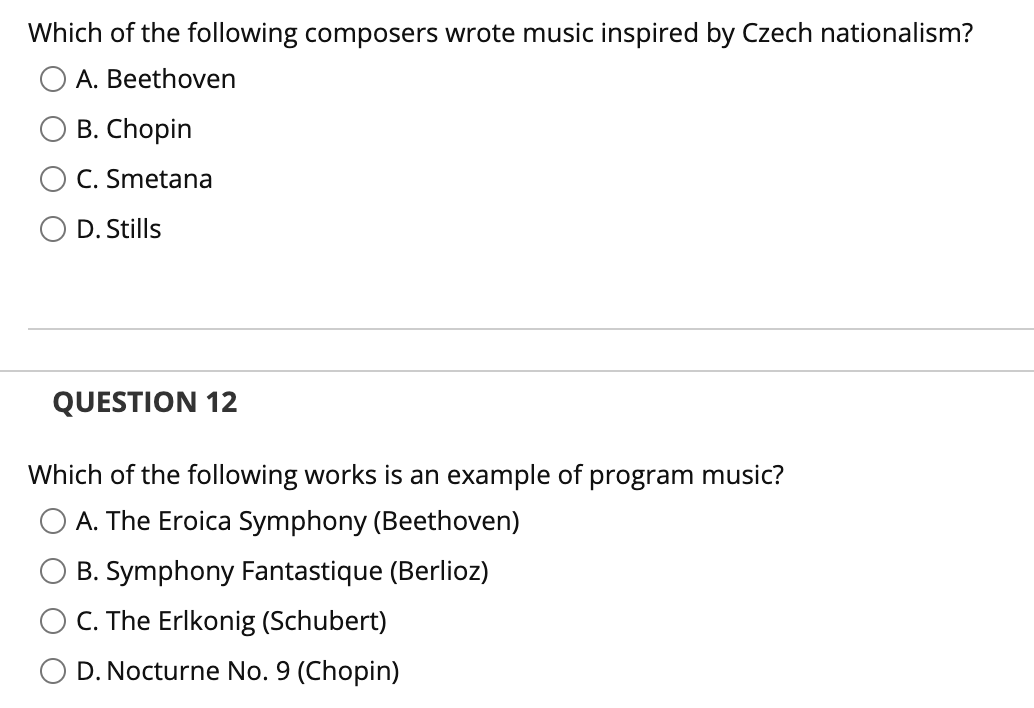Screen dimensions: 1034x708
Task: Select radio button for C. Smetana
Action: pos(52,179)
